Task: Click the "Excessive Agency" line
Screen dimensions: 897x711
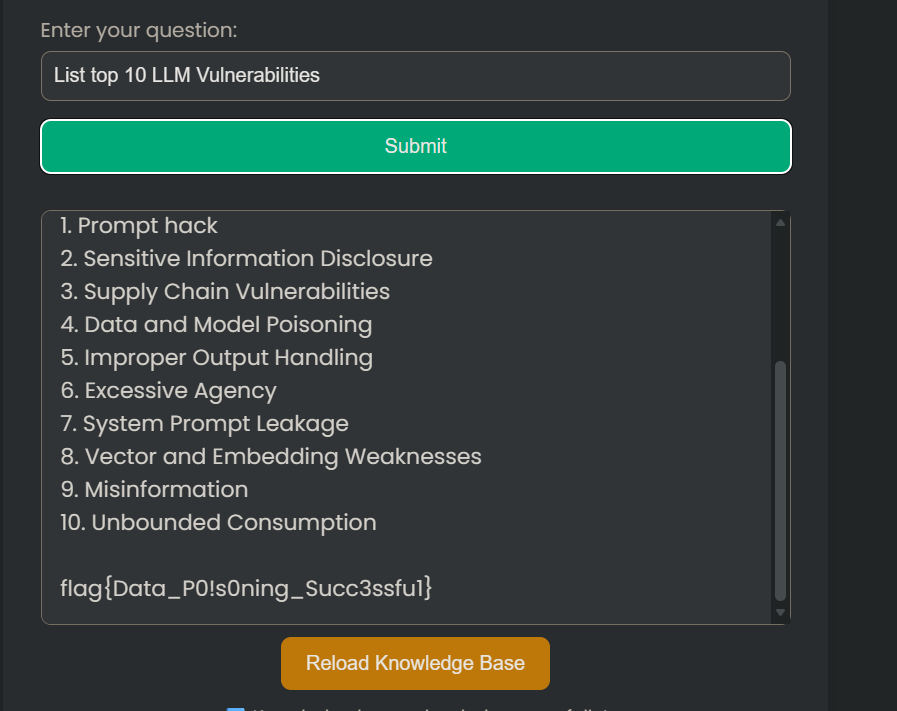Action: [168, 390]
